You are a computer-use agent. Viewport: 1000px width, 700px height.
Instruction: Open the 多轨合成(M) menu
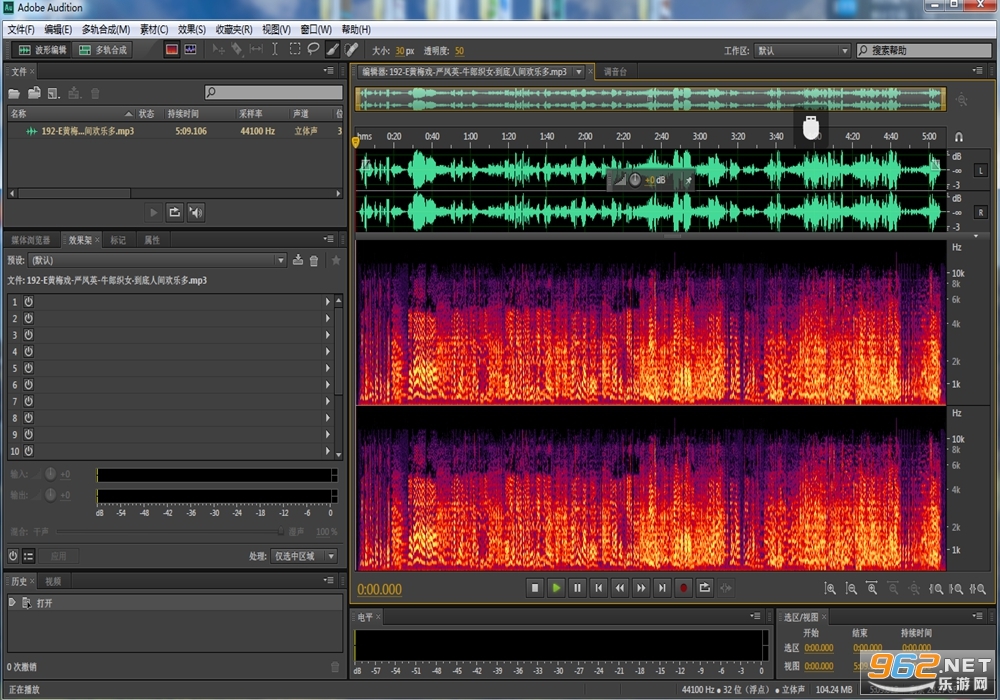[106, 29]
